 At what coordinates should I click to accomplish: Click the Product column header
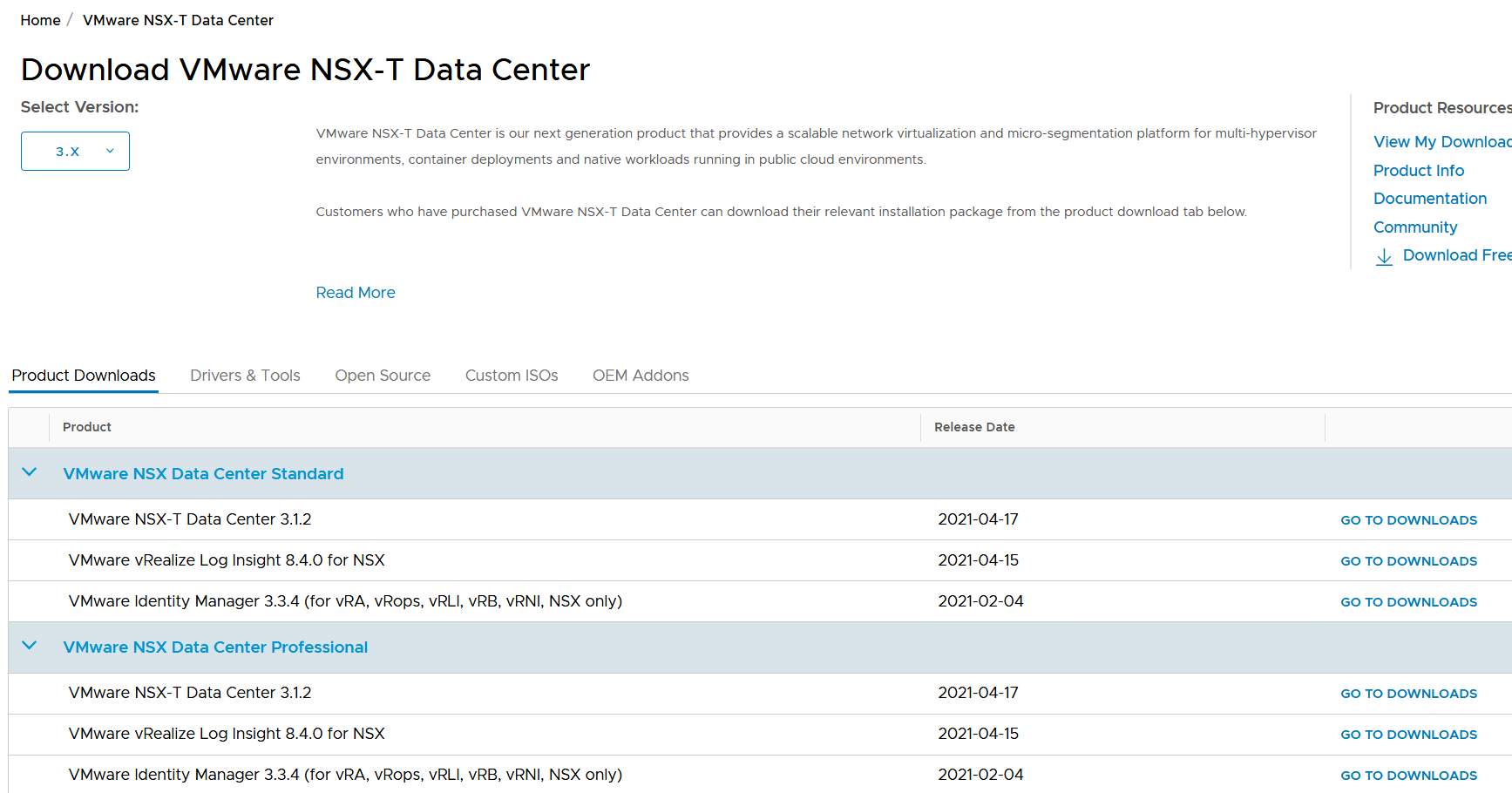pos(87,427)
